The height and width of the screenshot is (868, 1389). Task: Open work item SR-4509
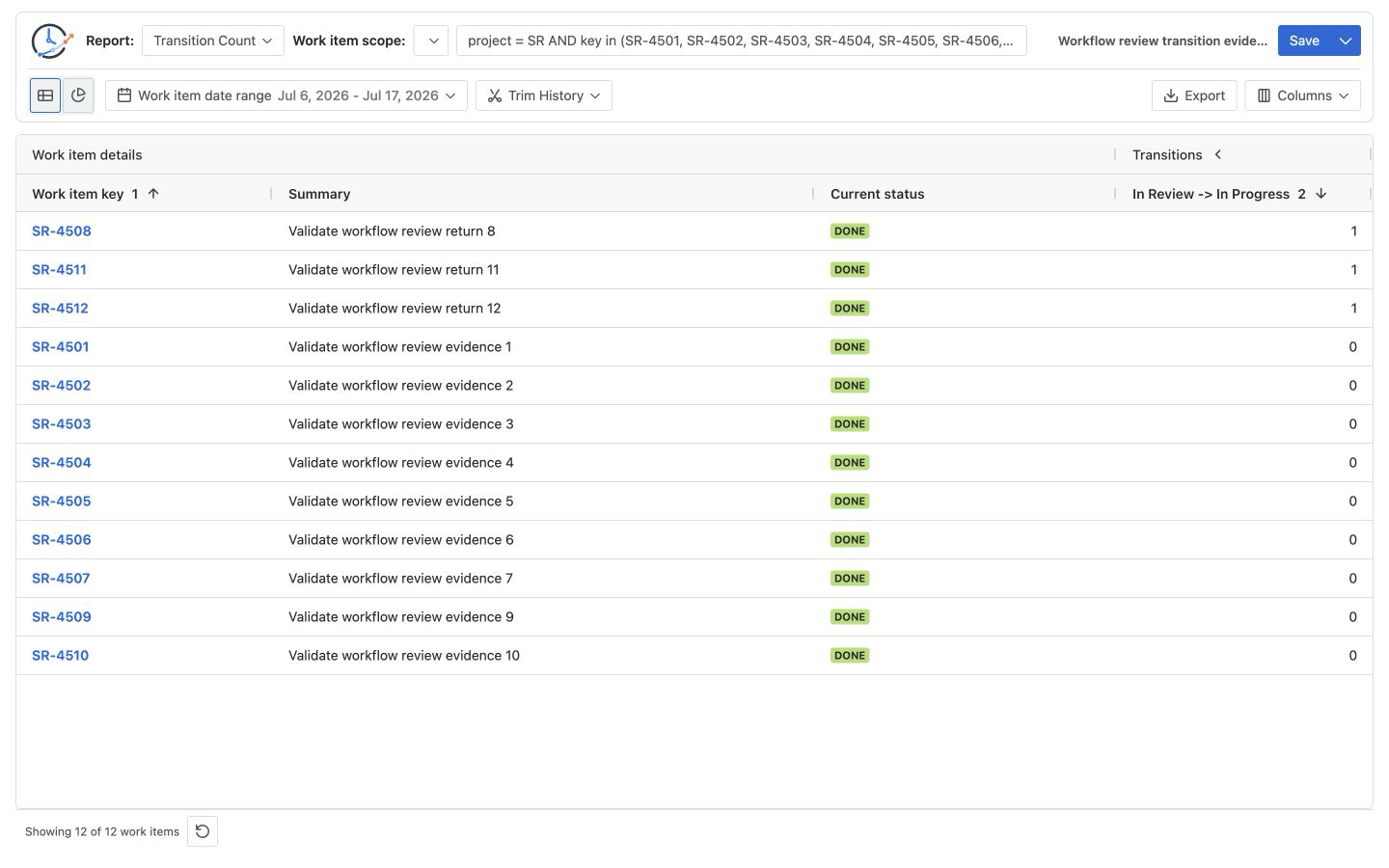[62, 617]
